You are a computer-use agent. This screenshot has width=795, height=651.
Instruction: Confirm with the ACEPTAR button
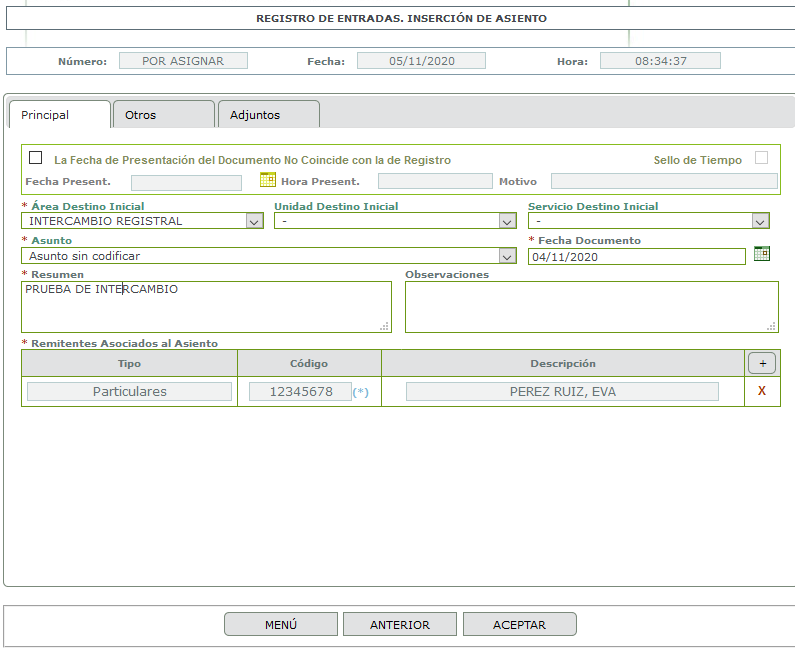tap(520, 624)
